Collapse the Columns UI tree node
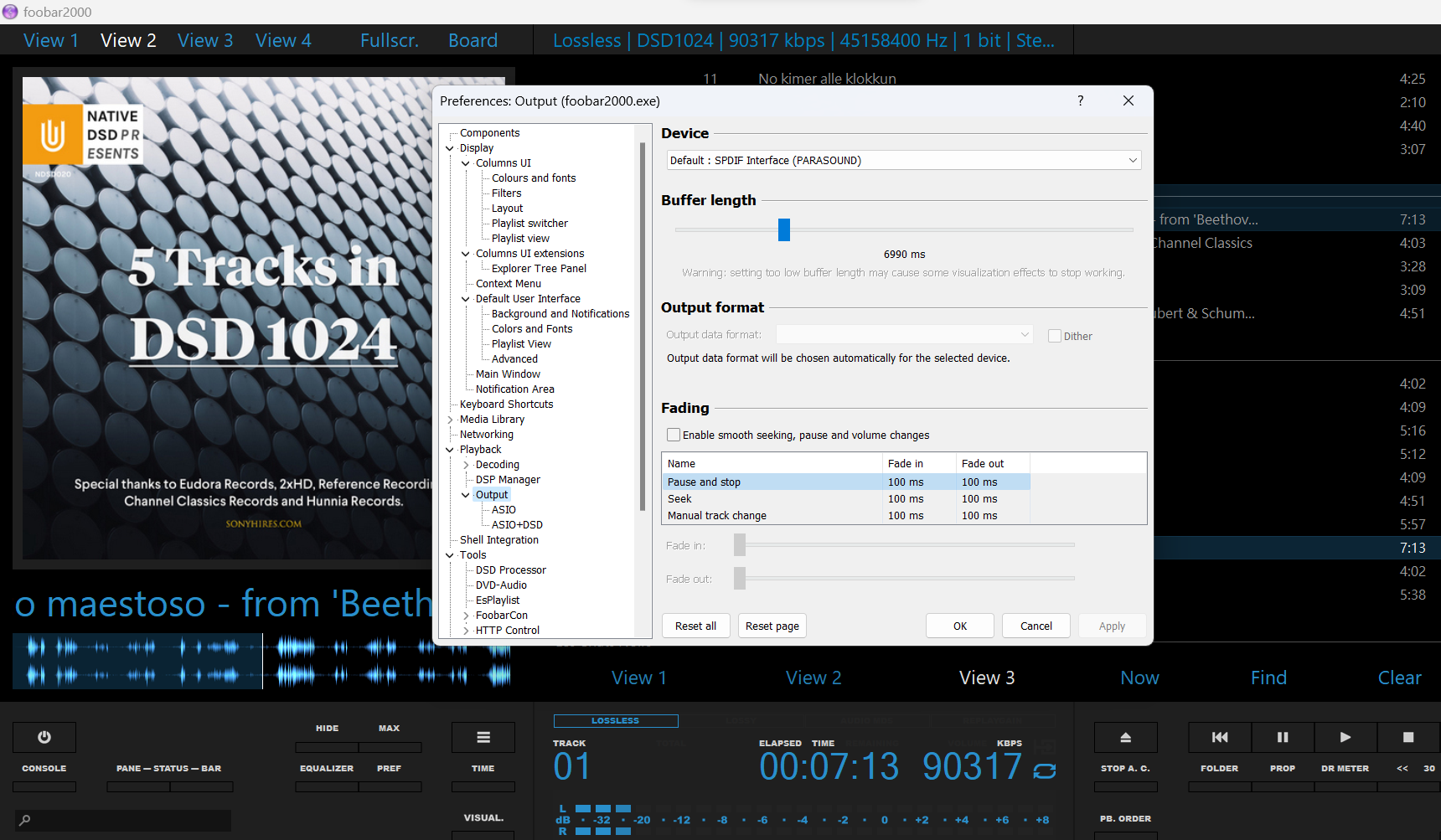 pos(466,163)
